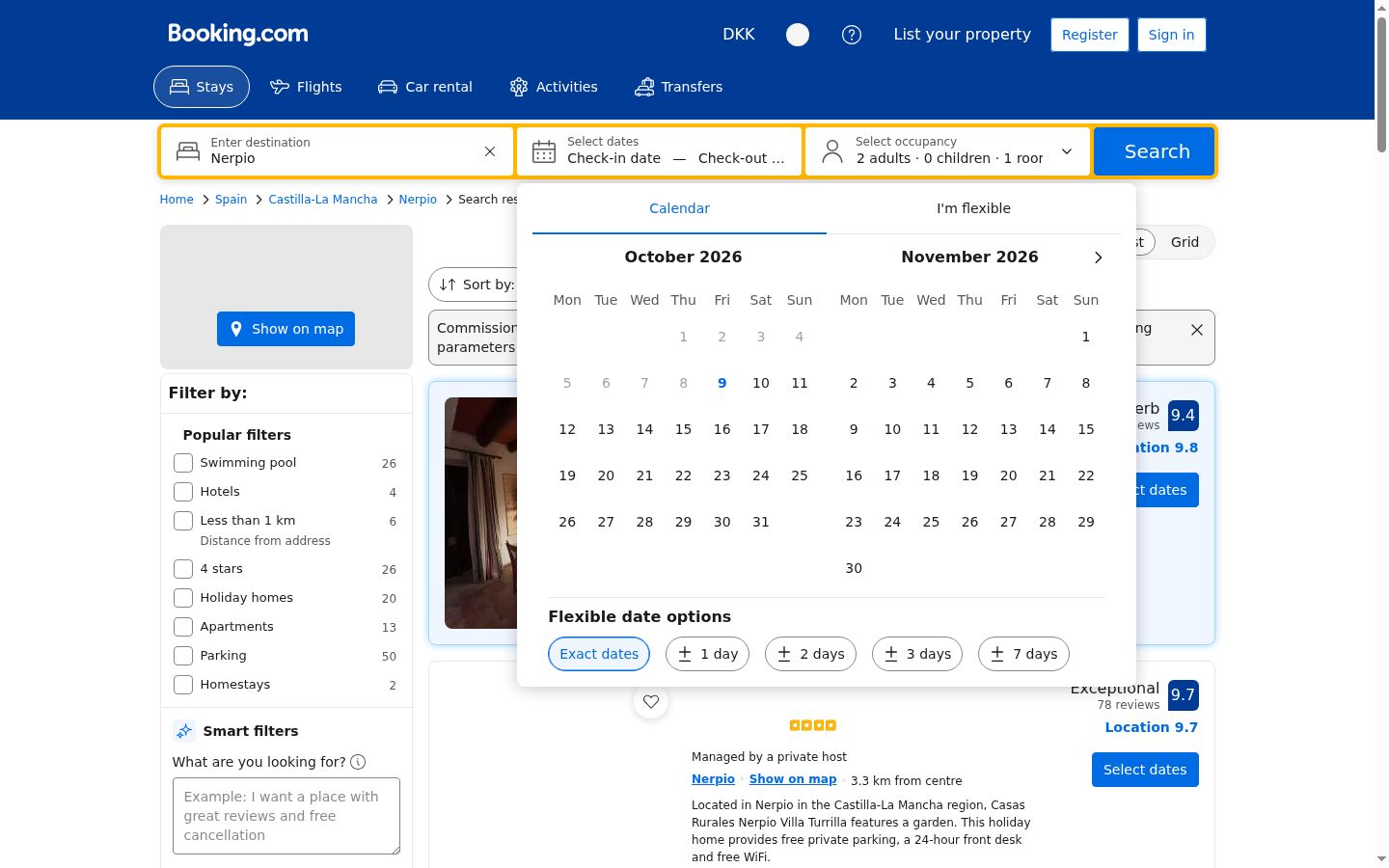The height and width of the screenshot is (868, 1389).
Task: Select the Calendar tab
Action: 679,208
